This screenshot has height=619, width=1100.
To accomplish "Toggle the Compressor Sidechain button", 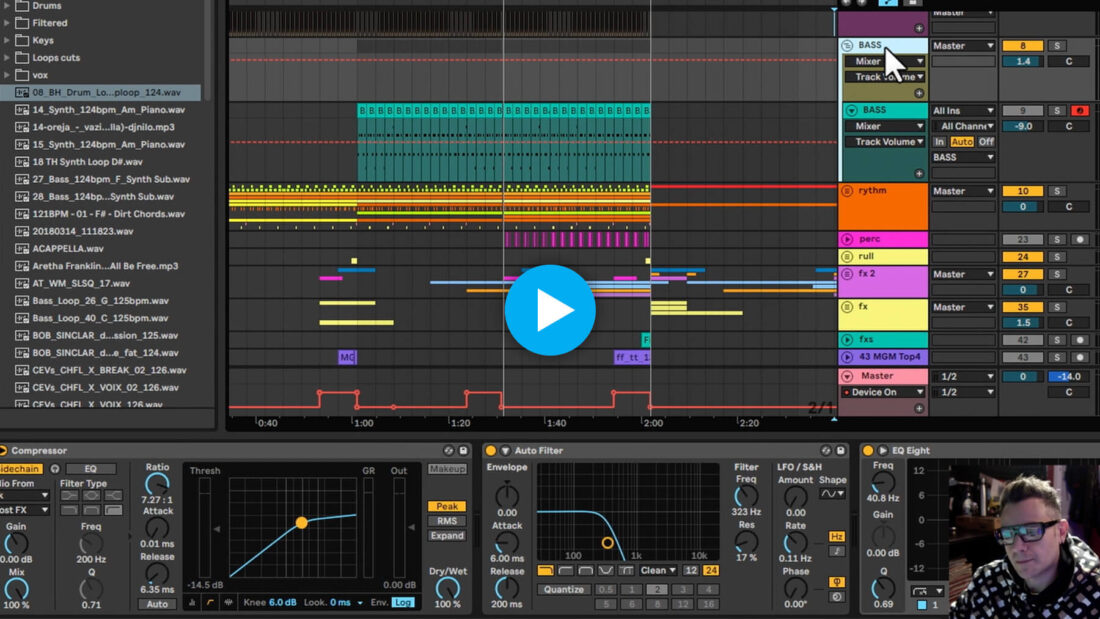I will pos(20,468).
